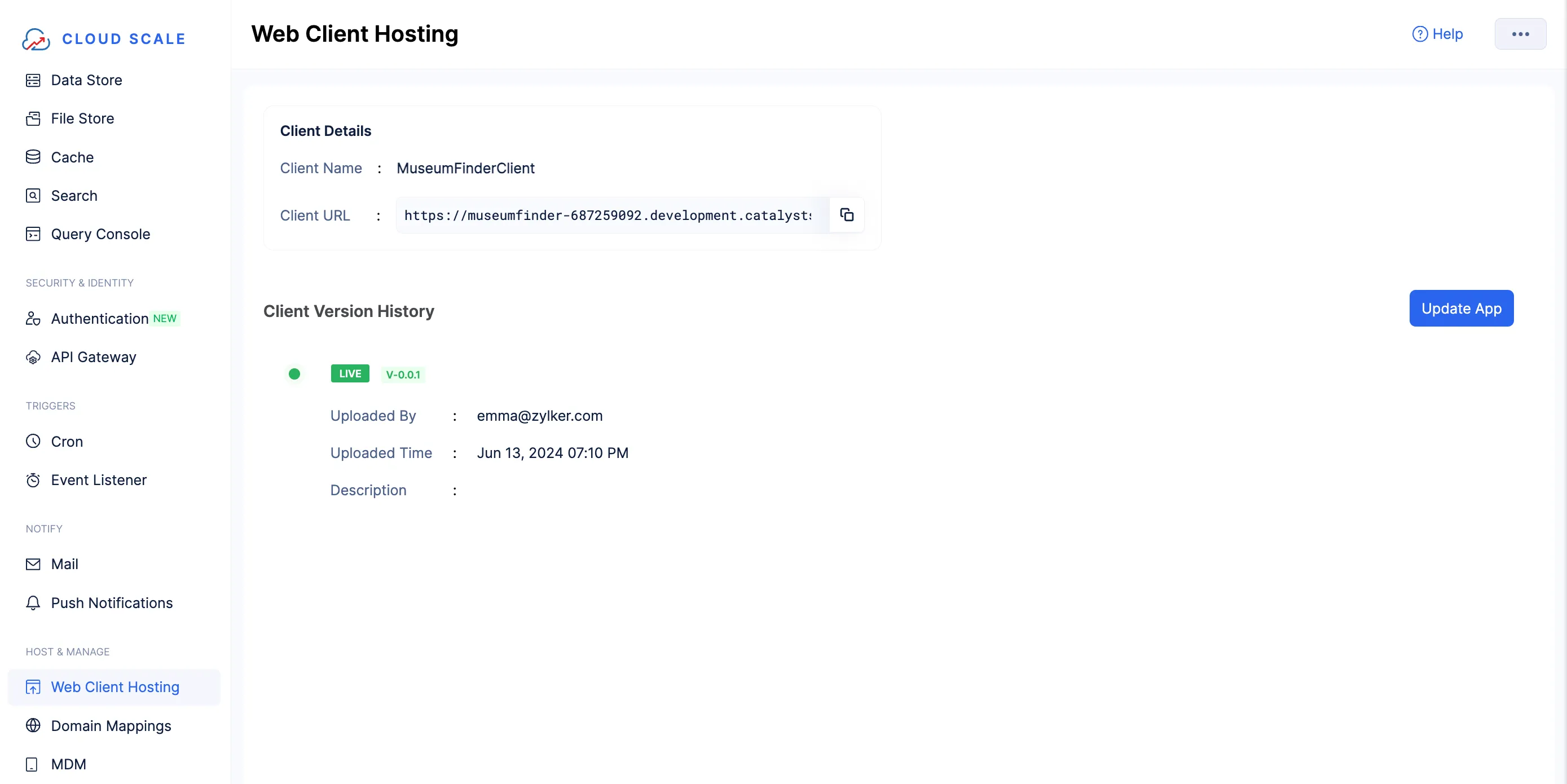
Task: Open the Authentication menu item
Action: 100,319
